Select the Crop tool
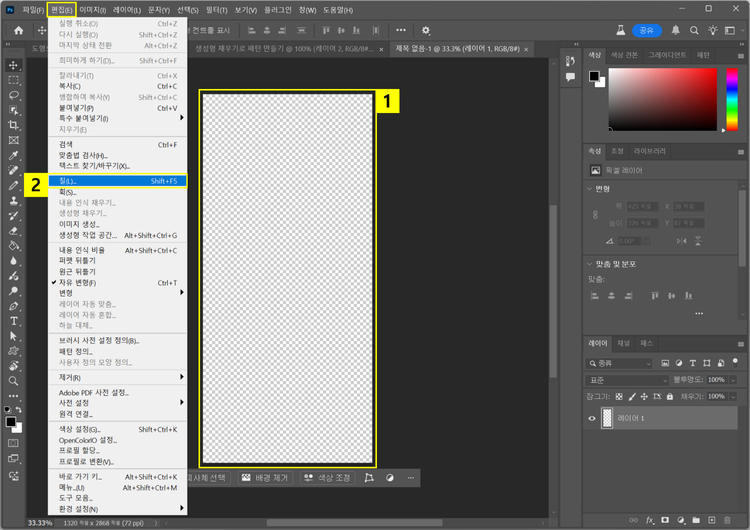Viewport: 750px width, 530px height. pyautogui.click(x=14, y=125)
